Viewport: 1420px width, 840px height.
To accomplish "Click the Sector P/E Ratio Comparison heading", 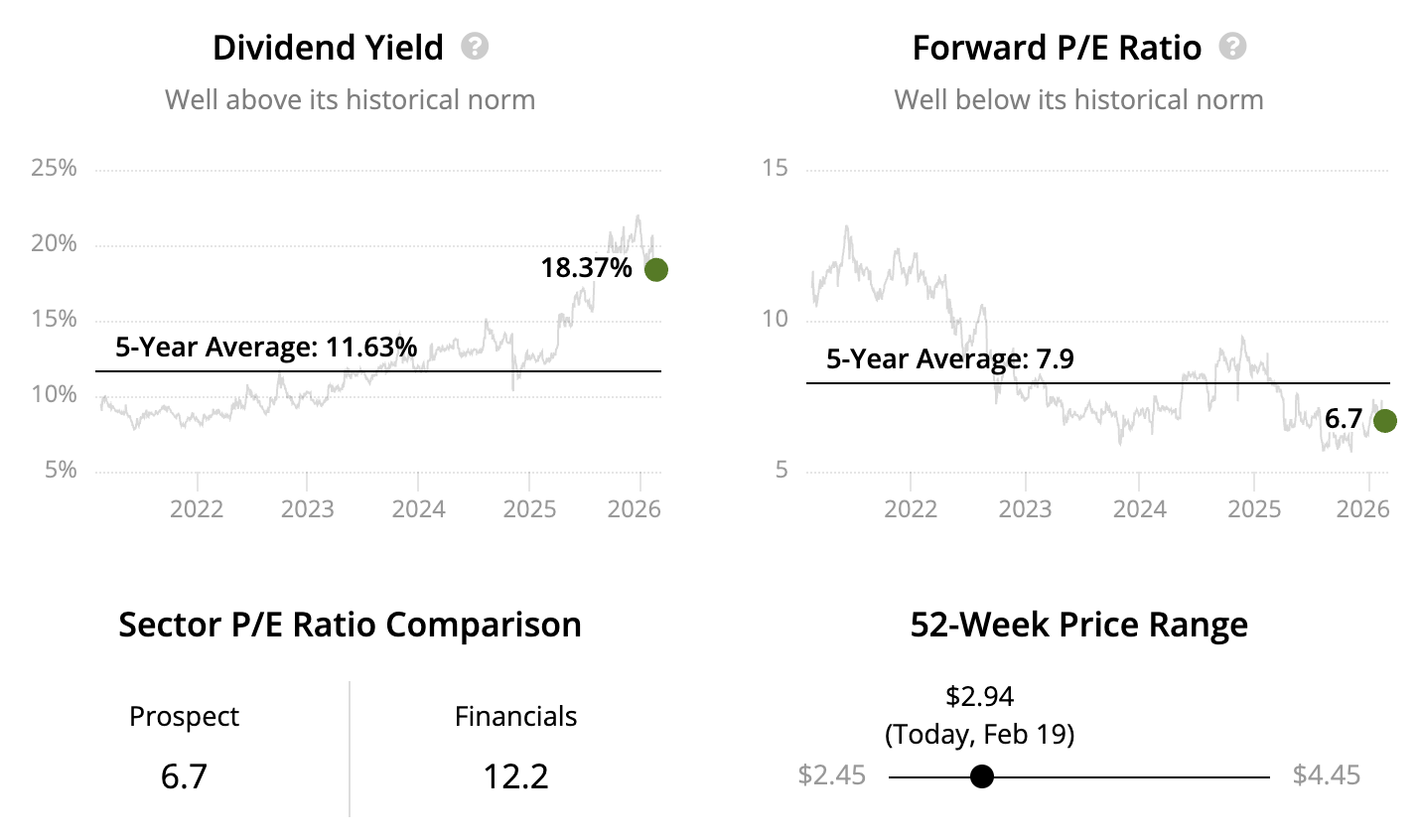I will (x=350, y=625).
